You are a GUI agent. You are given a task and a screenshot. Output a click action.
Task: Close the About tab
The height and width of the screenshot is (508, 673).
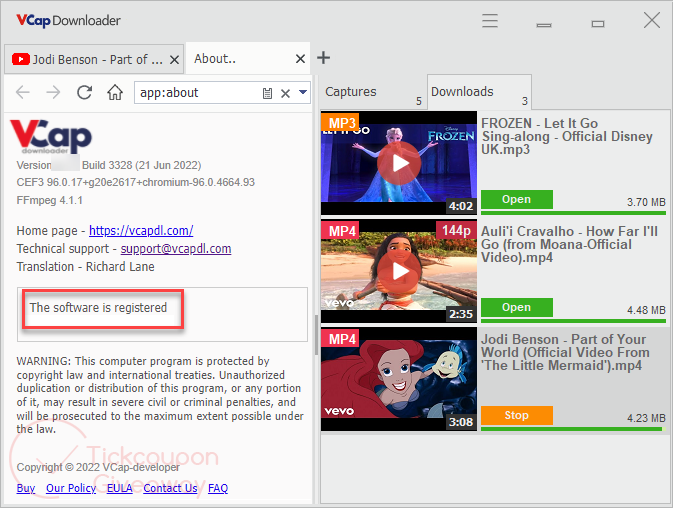point(300,59)
